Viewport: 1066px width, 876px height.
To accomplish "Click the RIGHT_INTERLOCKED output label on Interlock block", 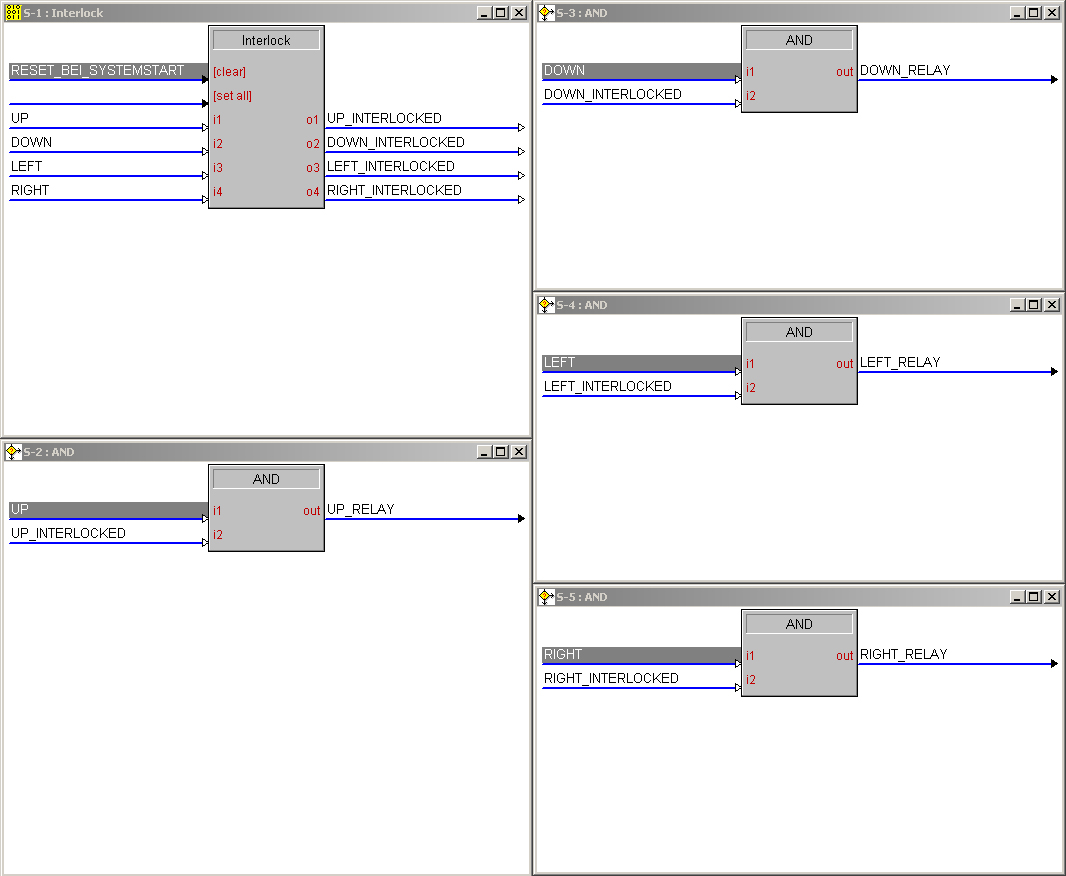I will [394, 191].
